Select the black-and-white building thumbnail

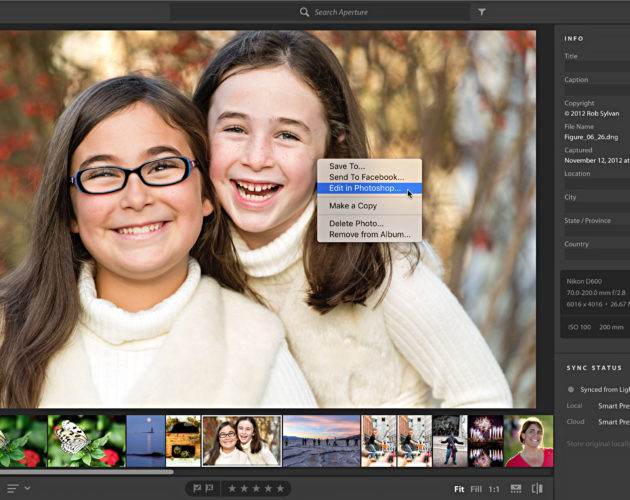point(450,441)
